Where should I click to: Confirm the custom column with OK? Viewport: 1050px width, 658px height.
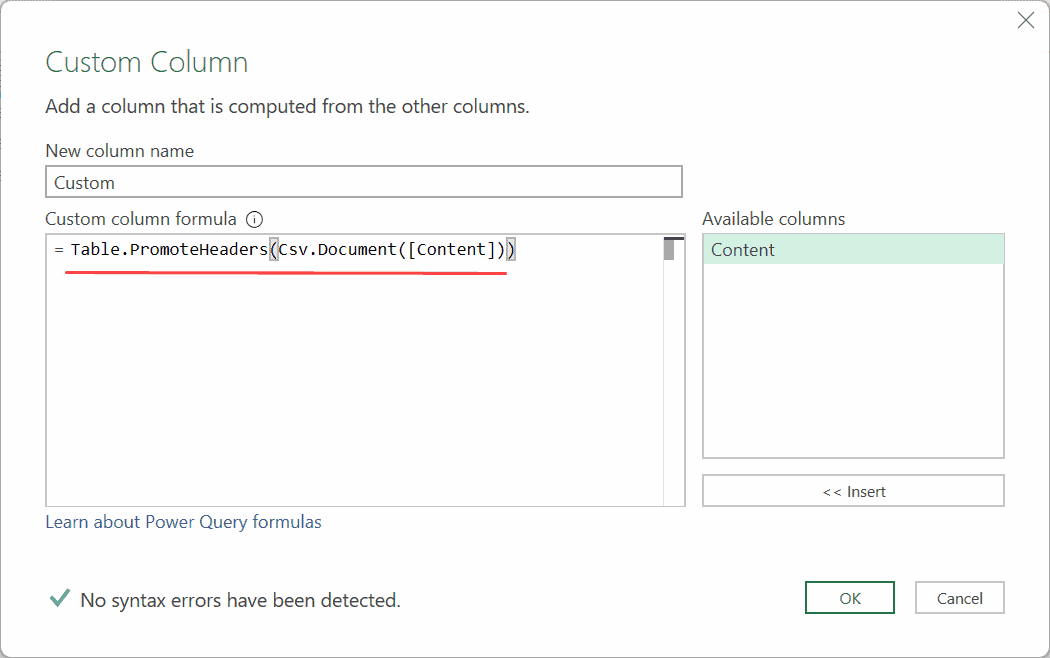[849, 597]
